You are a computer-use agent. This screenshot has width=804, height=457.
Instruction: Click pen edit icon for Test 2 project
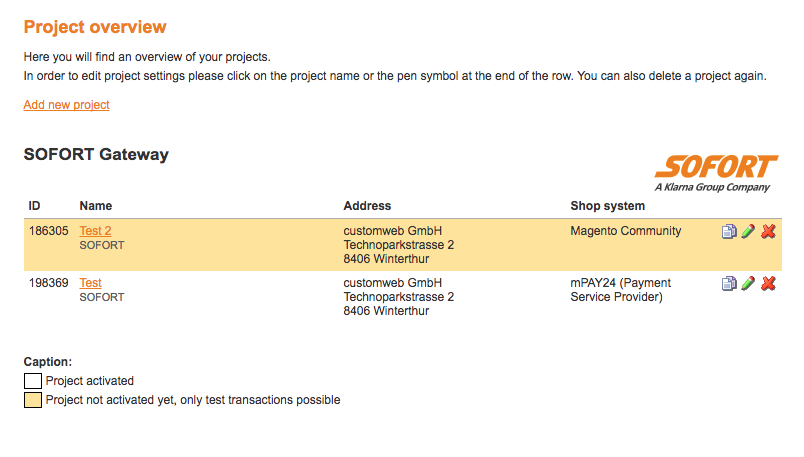(748, 231)
